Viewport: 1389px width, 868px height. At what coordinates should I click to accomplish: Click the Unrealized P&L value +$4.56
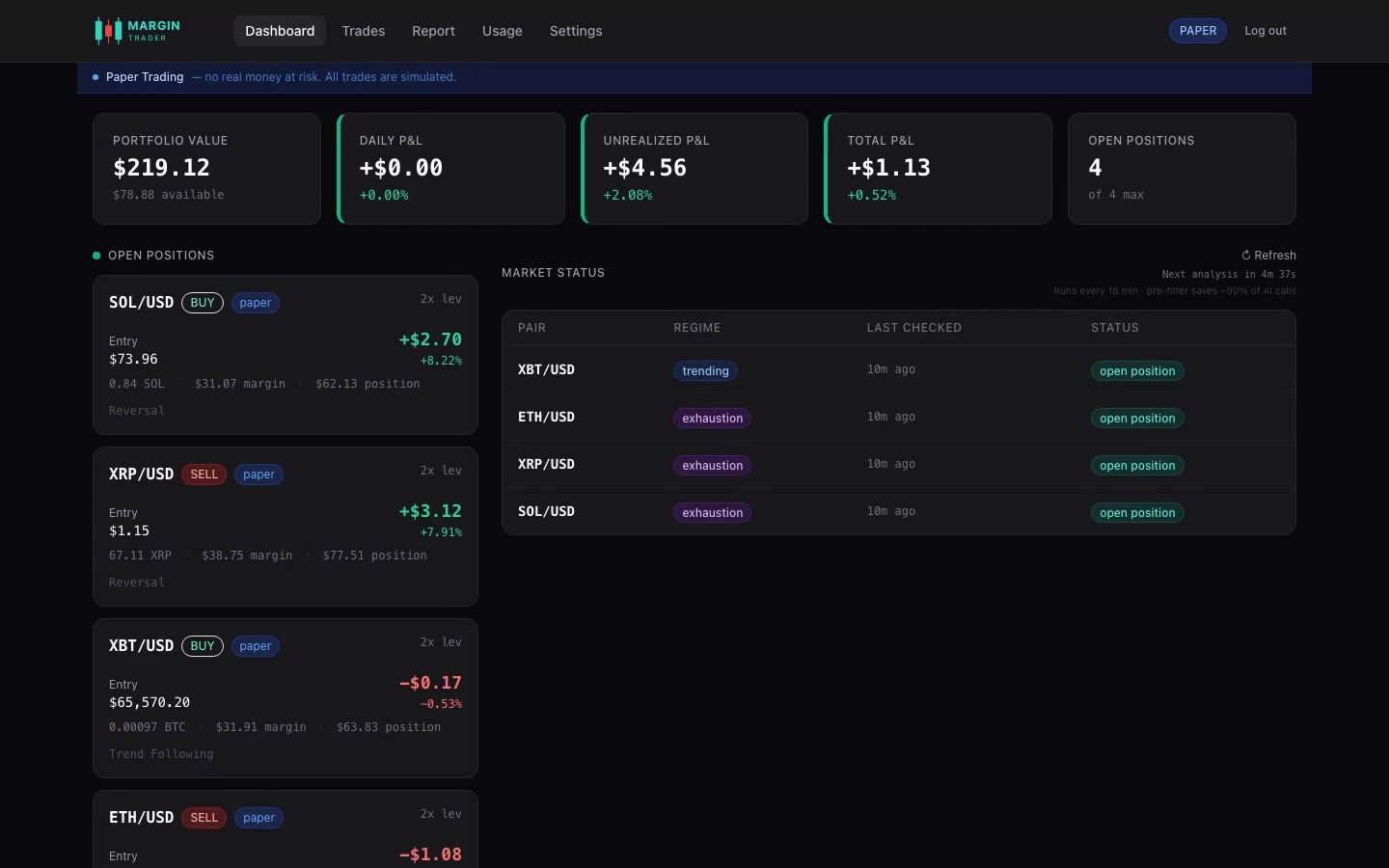click(645, 168)
